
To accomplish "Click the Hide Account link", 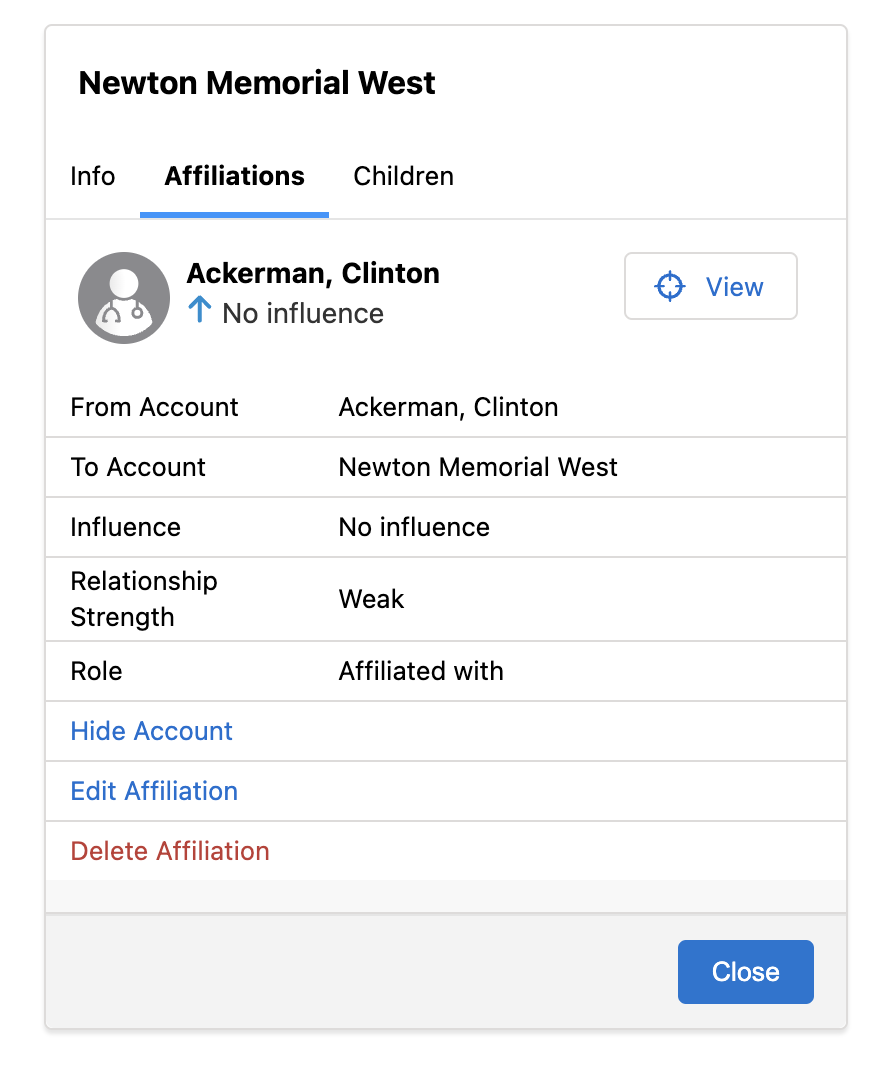I will 152,731.
